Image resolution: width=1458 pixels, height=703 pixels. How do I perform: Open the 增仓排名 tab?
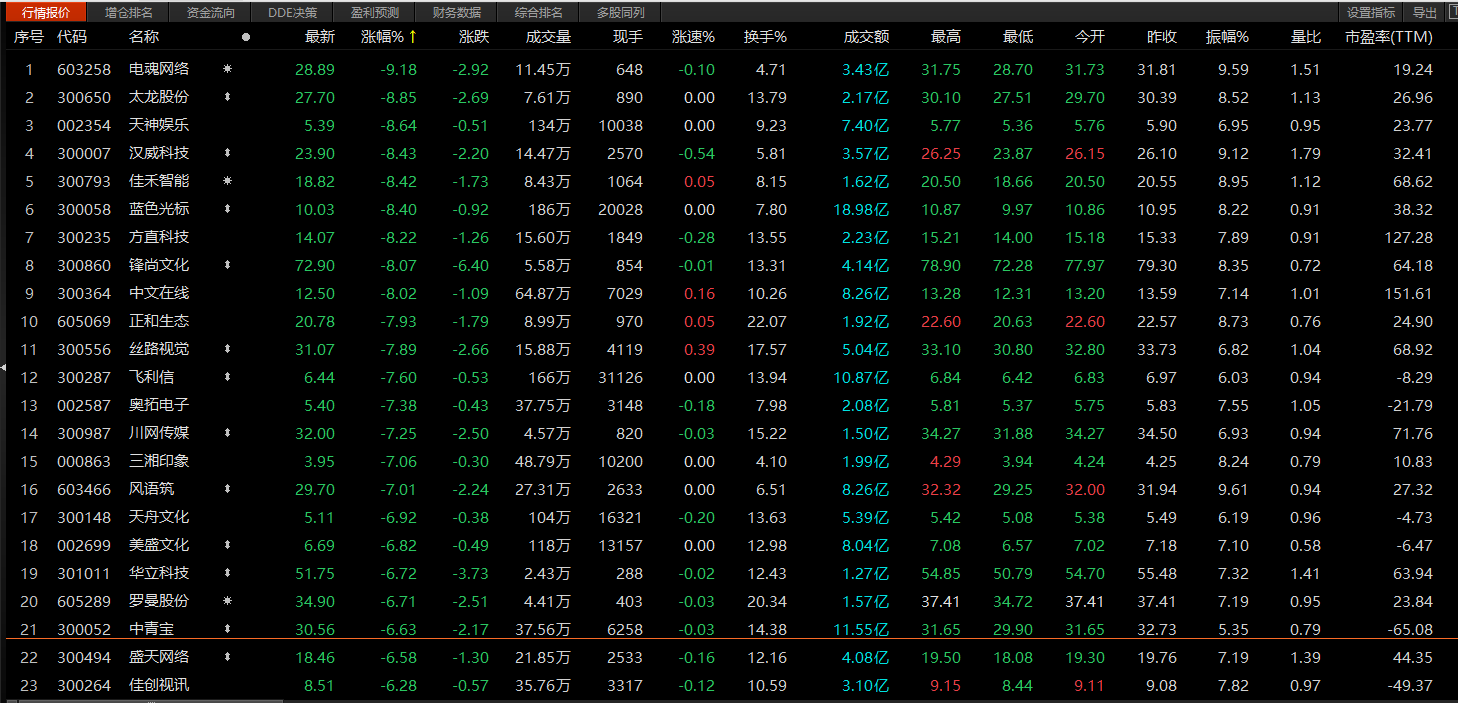[x=129, y=13]
